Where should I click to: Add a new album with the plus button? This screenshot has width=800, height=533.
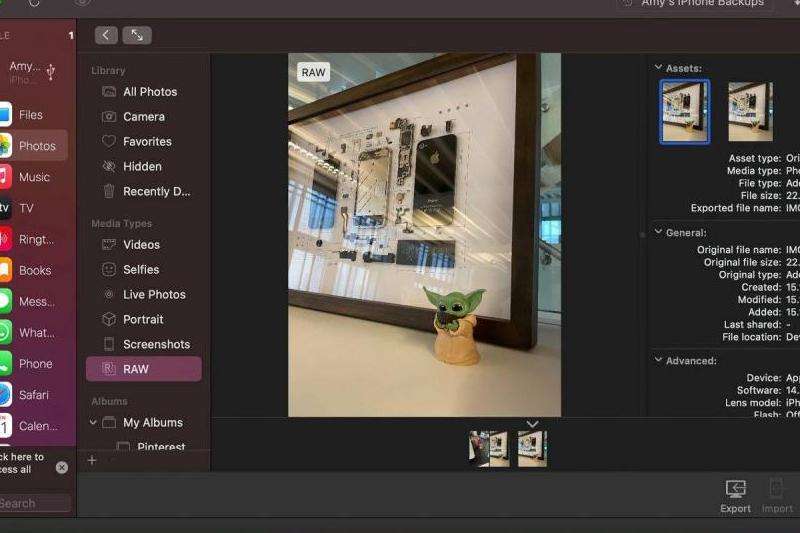point(92,461)
